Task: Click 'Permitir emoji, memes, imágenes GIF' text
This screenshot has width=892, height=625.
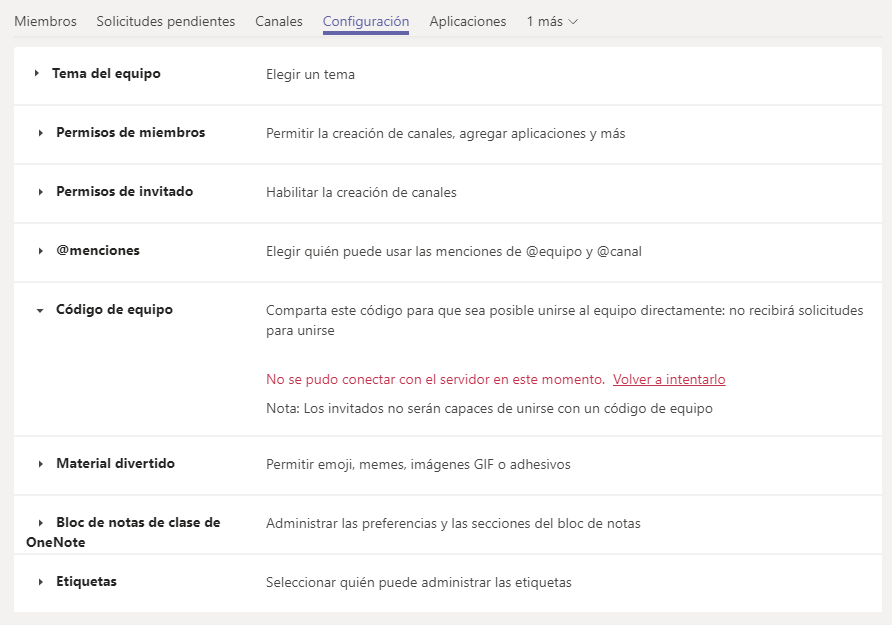Action: [418, 465]
